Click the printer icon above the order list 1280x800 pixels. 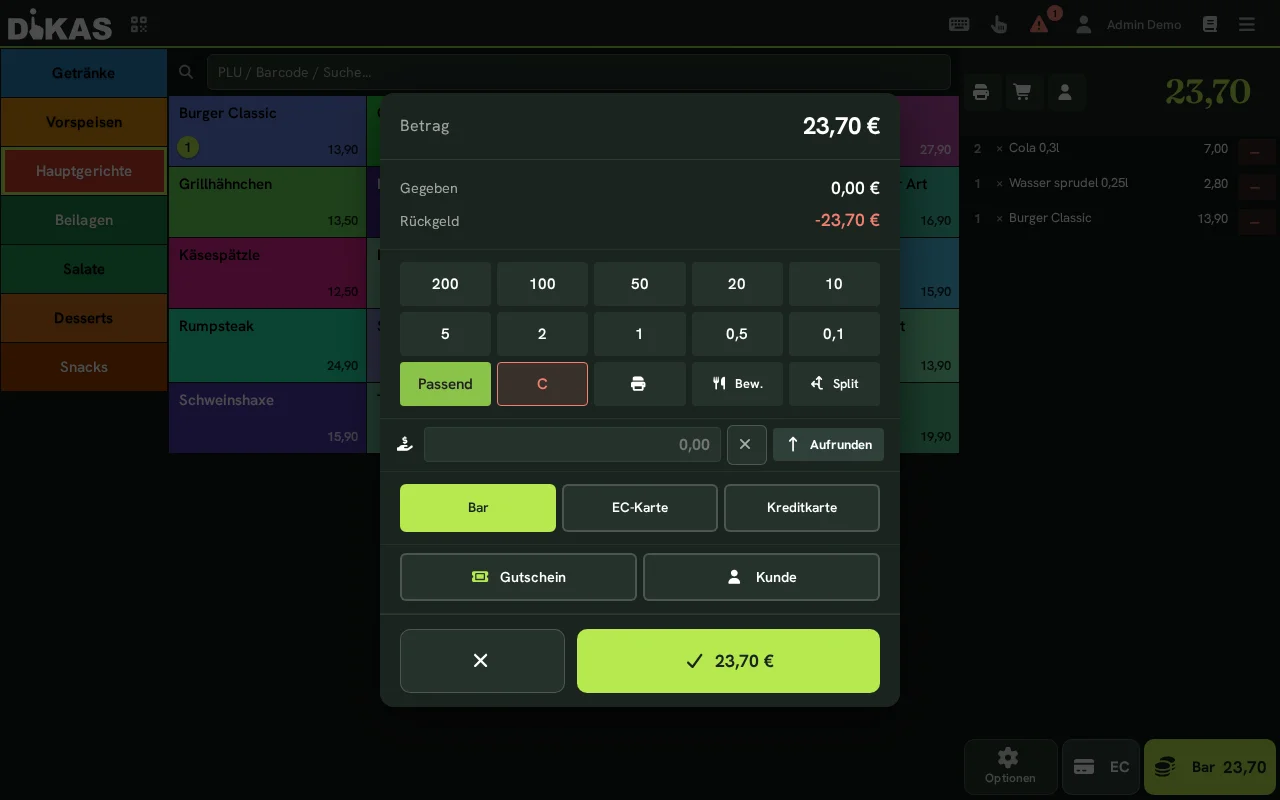point(981,92)
